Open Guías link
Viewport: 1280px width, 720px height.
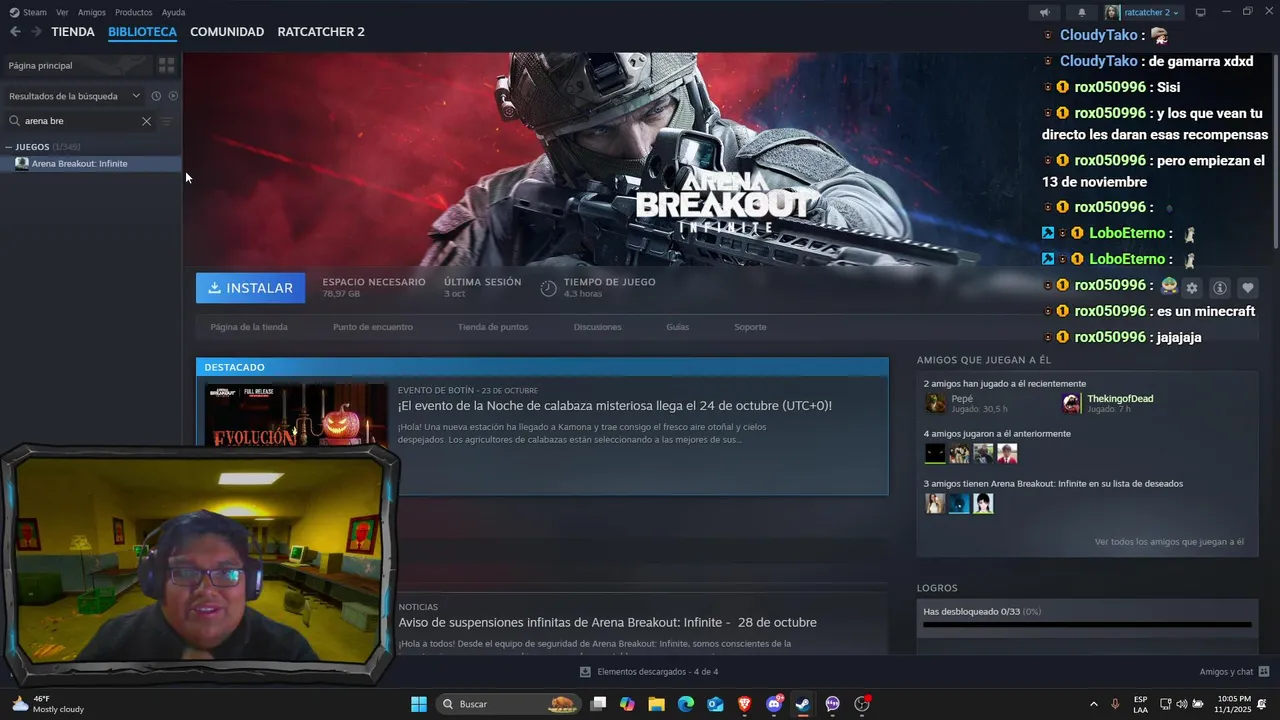pyautogui.click(x=678, y=327)
